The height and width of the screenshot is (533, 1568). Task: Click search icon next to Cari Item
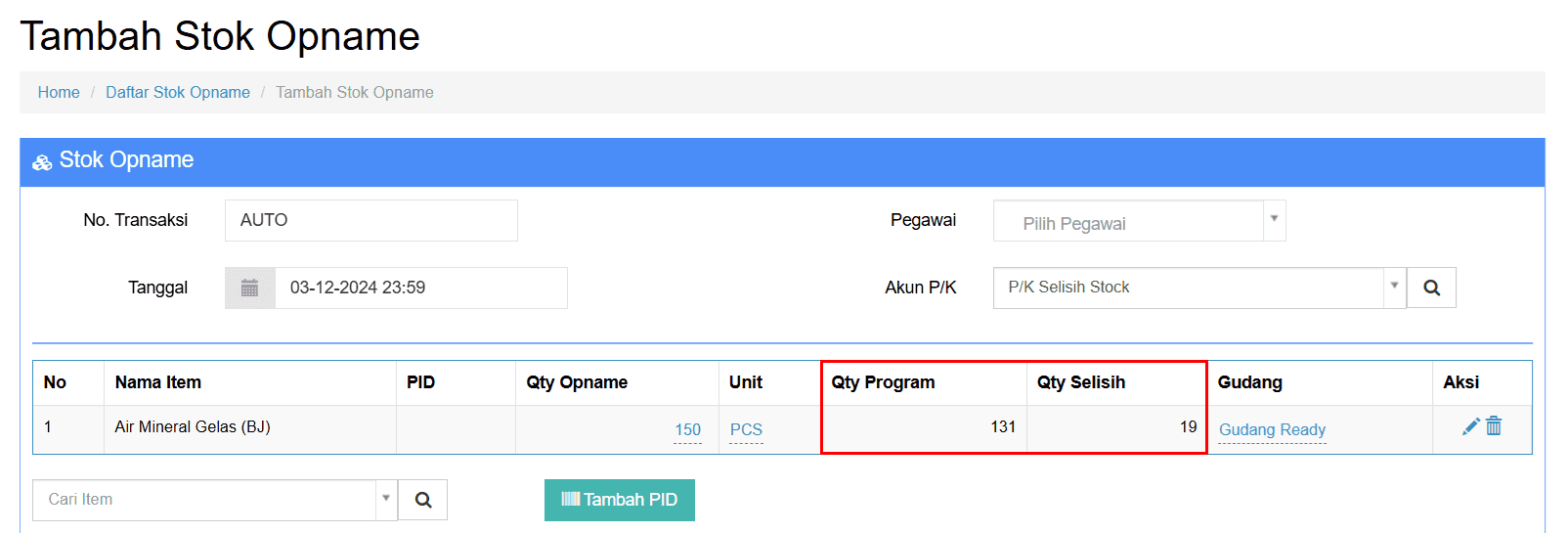point(423,500)
